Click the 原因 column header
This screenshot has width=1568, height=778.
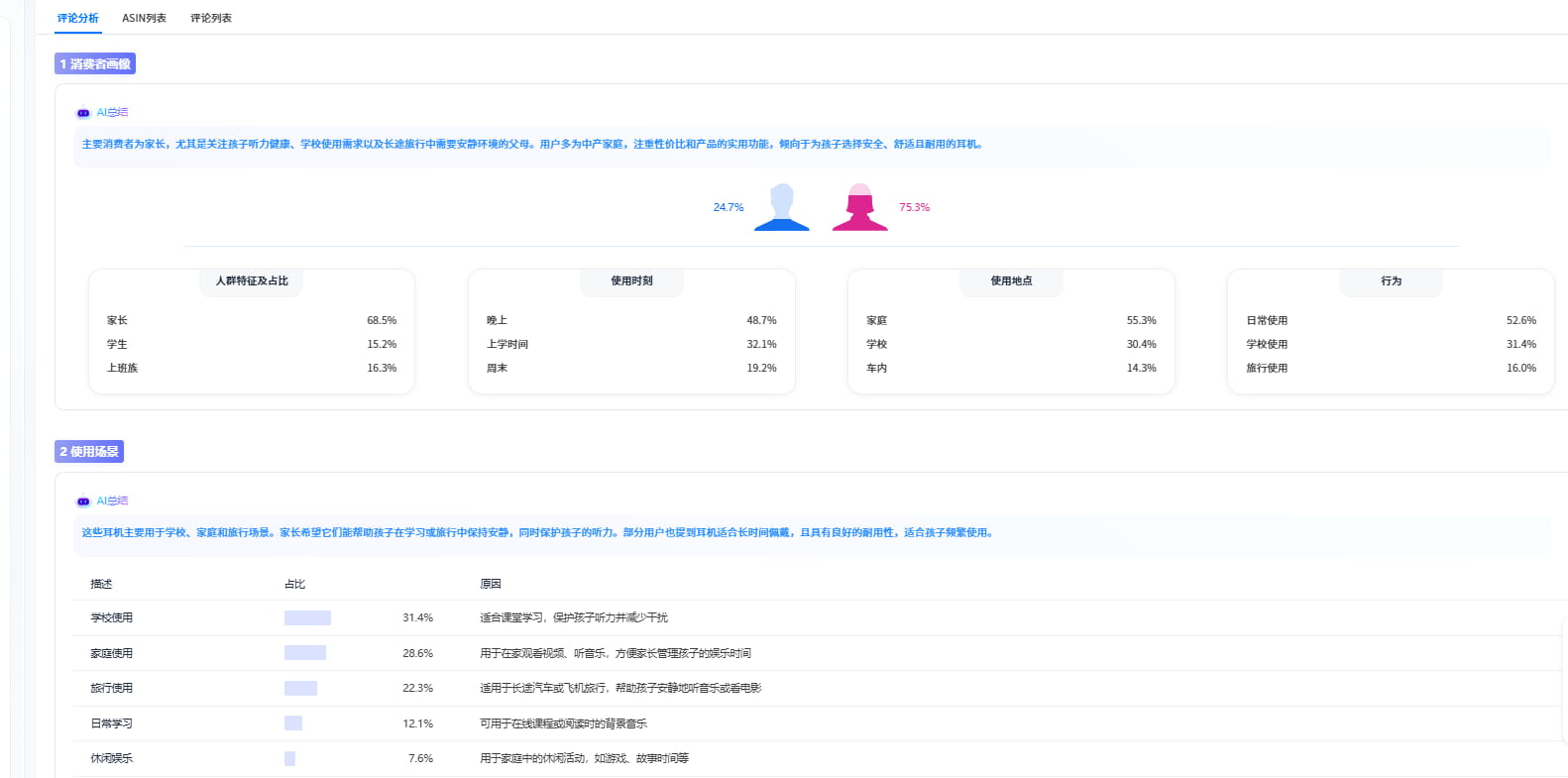tap(491, 585)
